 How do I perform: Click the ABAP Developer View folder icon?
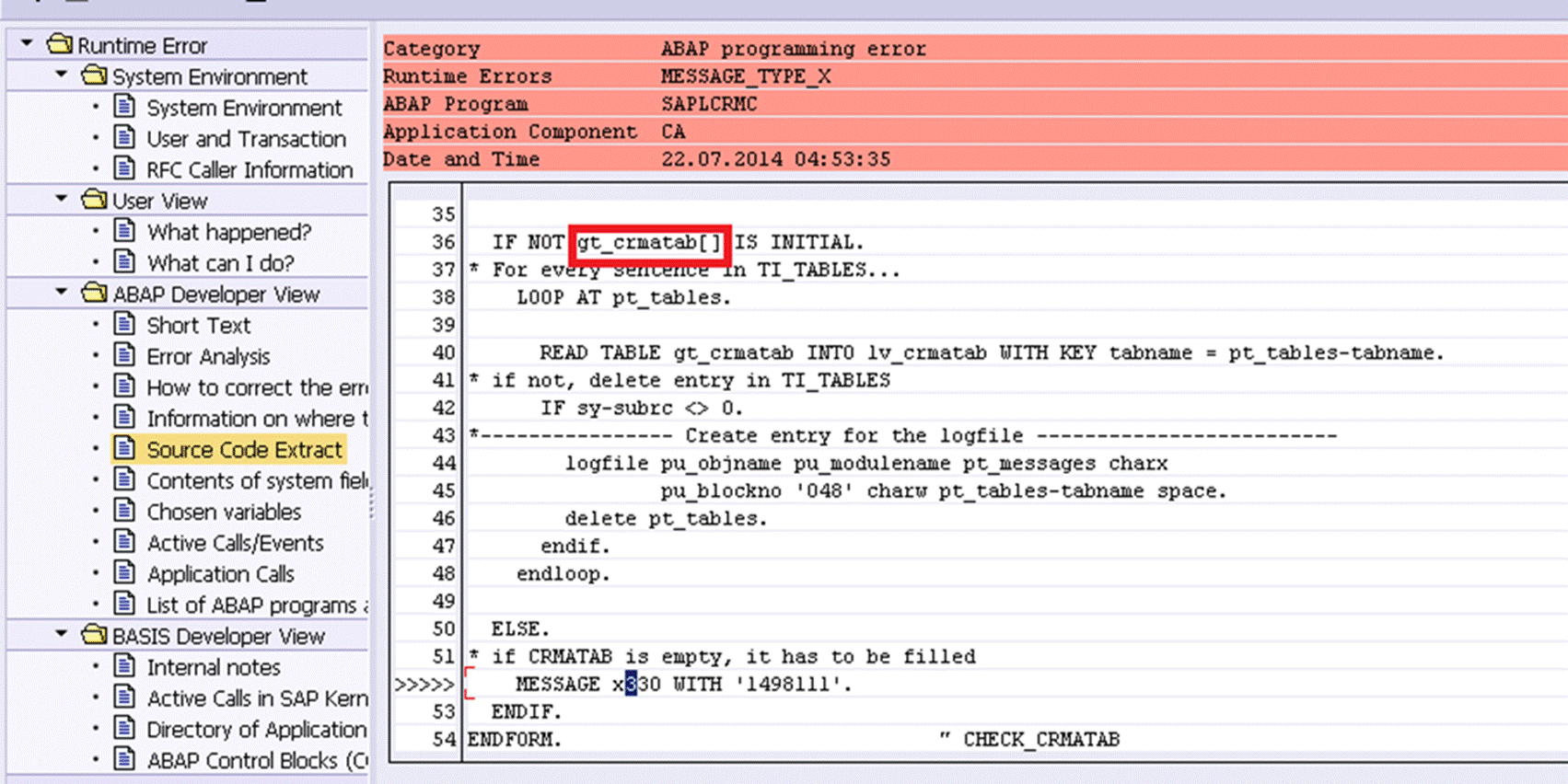tap(94, 293)
